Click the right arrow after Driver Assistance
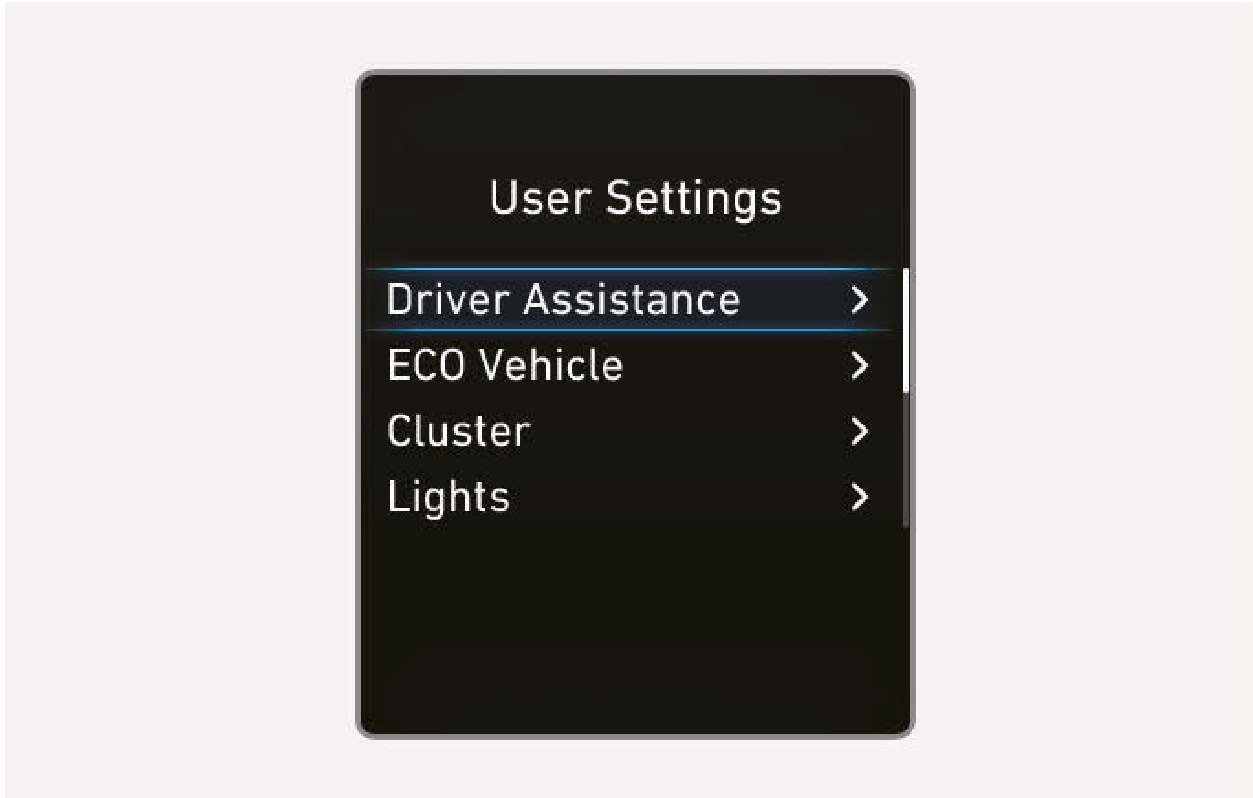This screenshot has width=1253, height=798. tap(859, 300)
